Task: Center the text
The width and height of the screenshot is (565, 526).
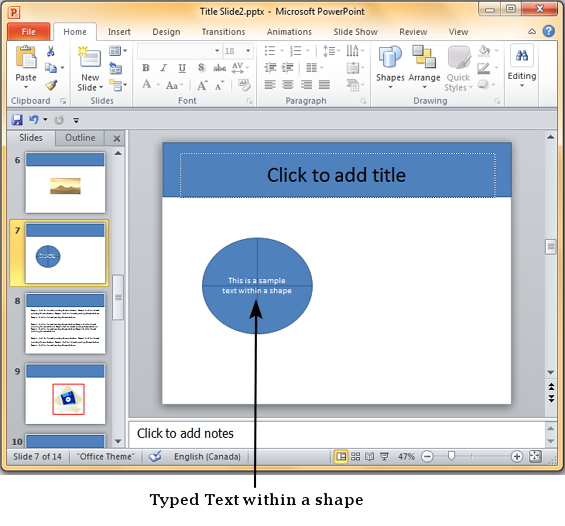Action: [288, 85]
